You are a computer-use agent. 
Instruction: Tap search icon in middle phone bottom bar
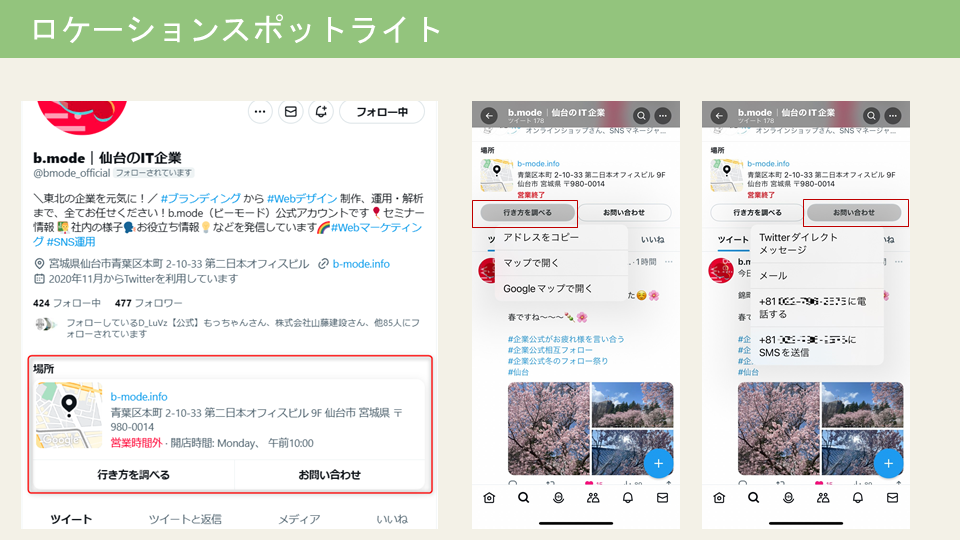click(x=523, y=498)
